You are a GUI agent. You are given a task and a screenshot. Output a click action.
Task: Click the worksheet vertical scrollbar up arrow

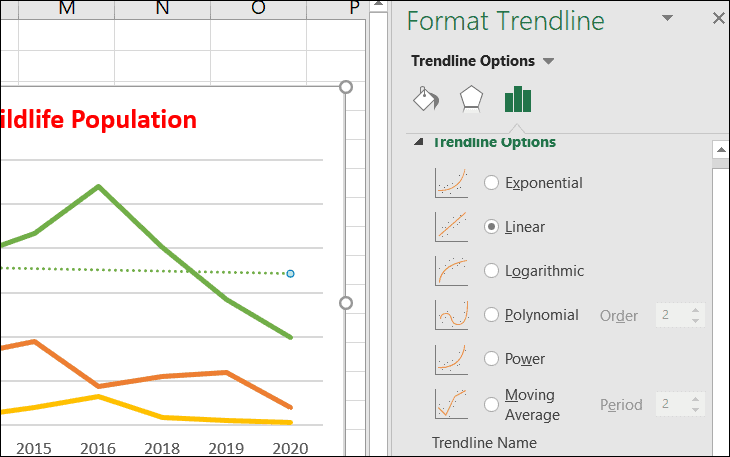(x=379, y=5)
